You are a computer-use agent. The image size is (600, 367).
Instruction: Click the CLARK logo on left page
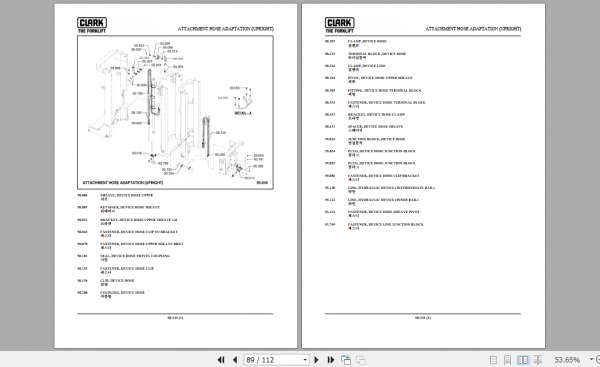tap(92, 25)
